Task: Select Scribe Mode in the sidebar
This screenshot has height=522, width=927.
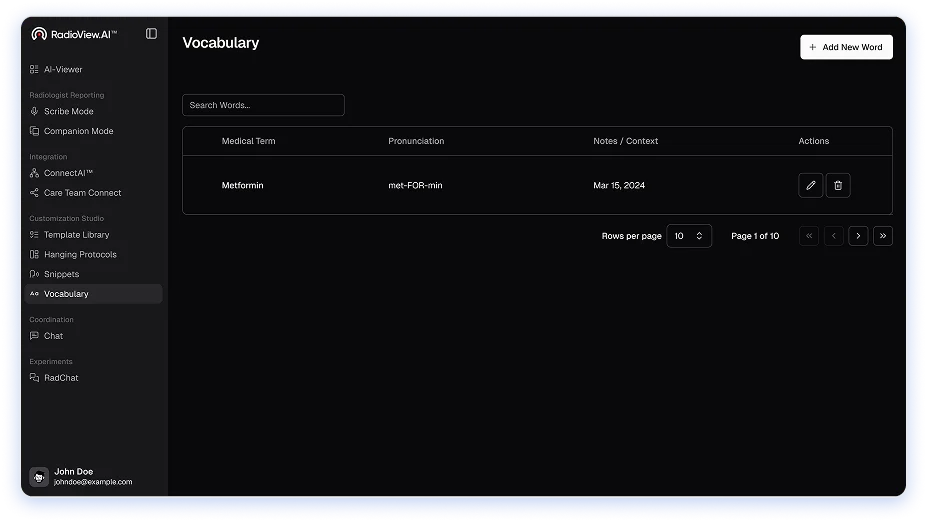Action: pyautogui.click(x=68, y=111)
